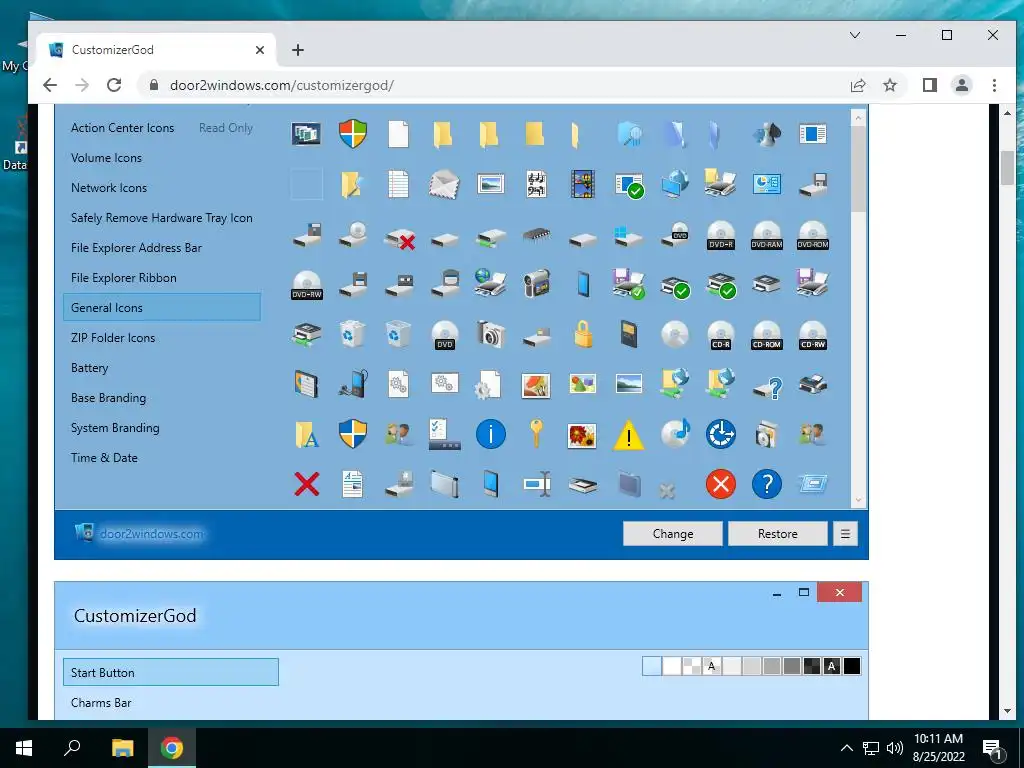Select the DVD-RAM disc icon
The image size is (1024, 768).
click(767, 234)
